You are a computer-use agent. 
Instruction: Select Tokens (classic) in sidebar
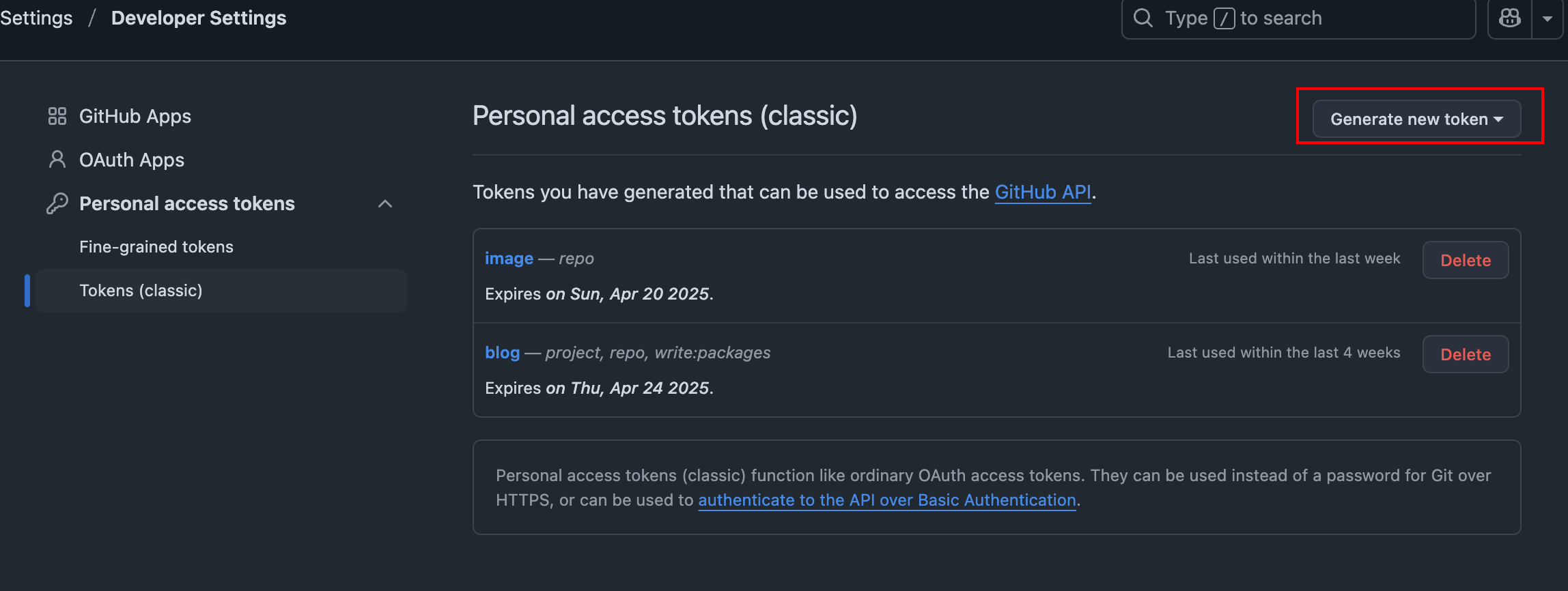(221, 291)
